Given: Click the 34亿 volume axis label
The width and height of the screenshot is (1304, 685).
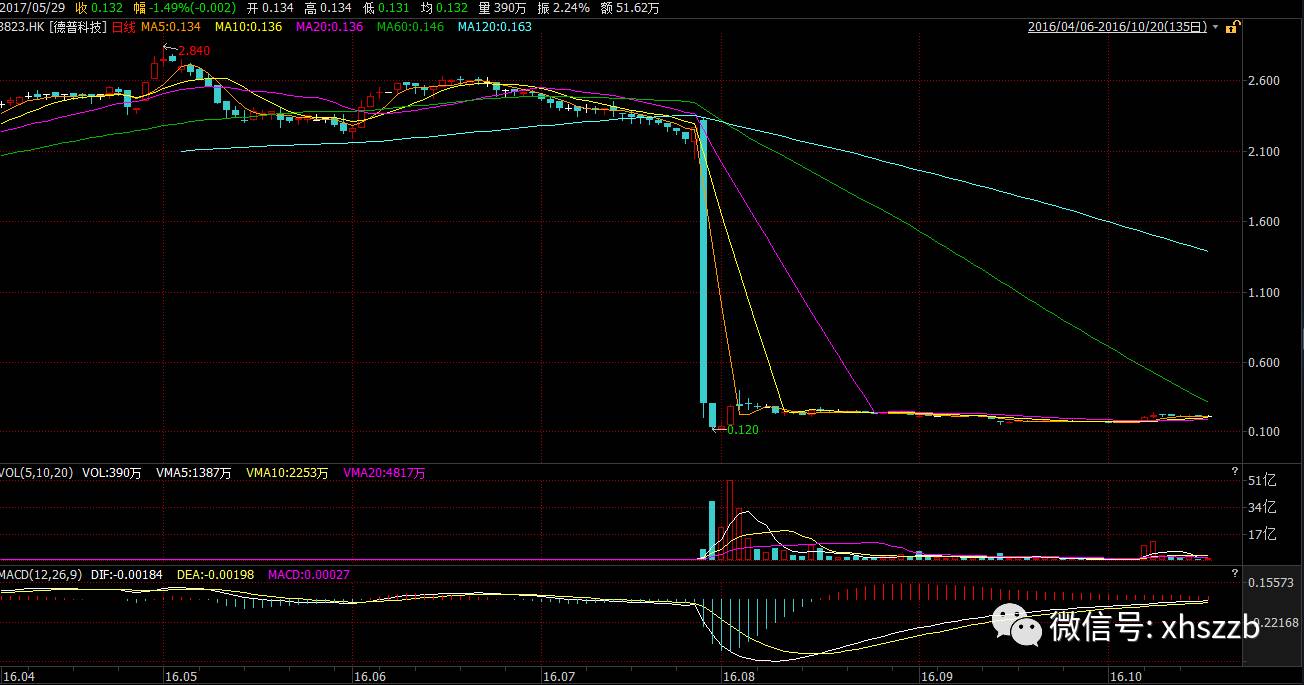Looking at the screenshot, I should pyautogui.click(x=1262, y=507).
